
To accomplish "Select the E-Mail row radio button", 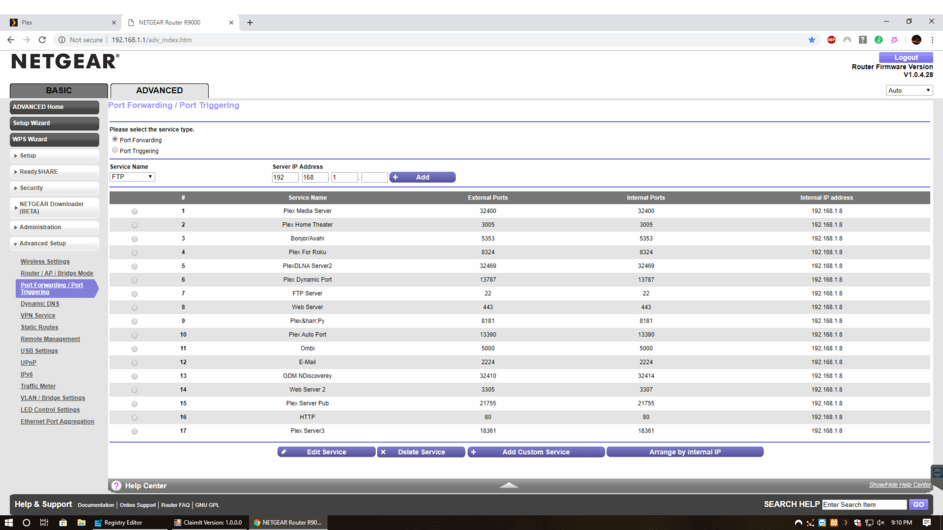I will 135,363.
